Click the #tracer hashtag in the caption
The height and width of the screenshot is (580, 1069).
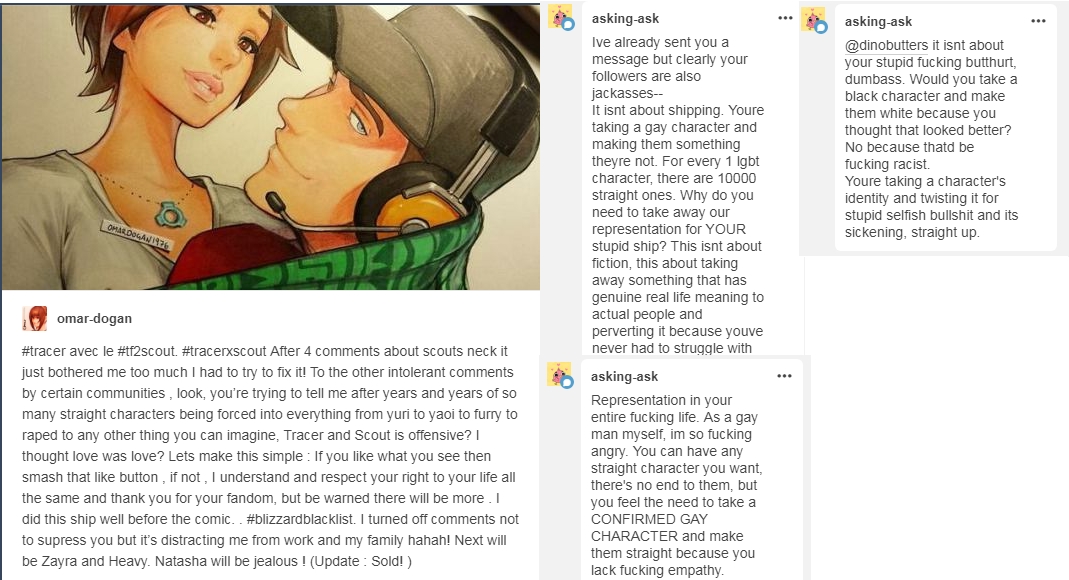click(x=41, y=353)
